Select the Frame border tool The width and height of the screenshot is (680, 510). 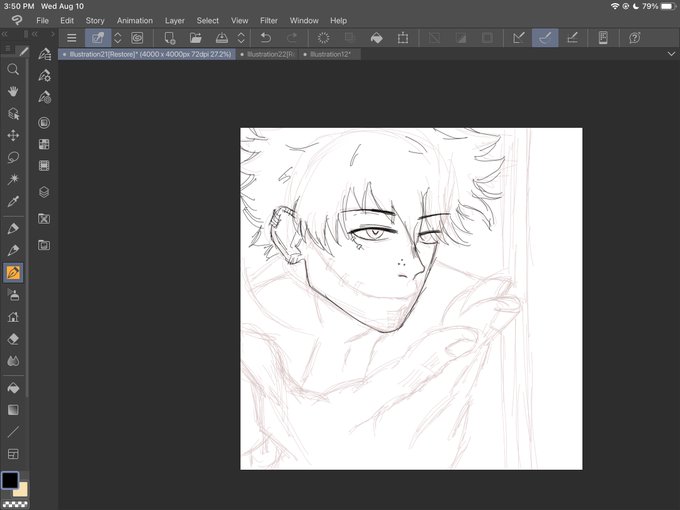coord(13,454)
